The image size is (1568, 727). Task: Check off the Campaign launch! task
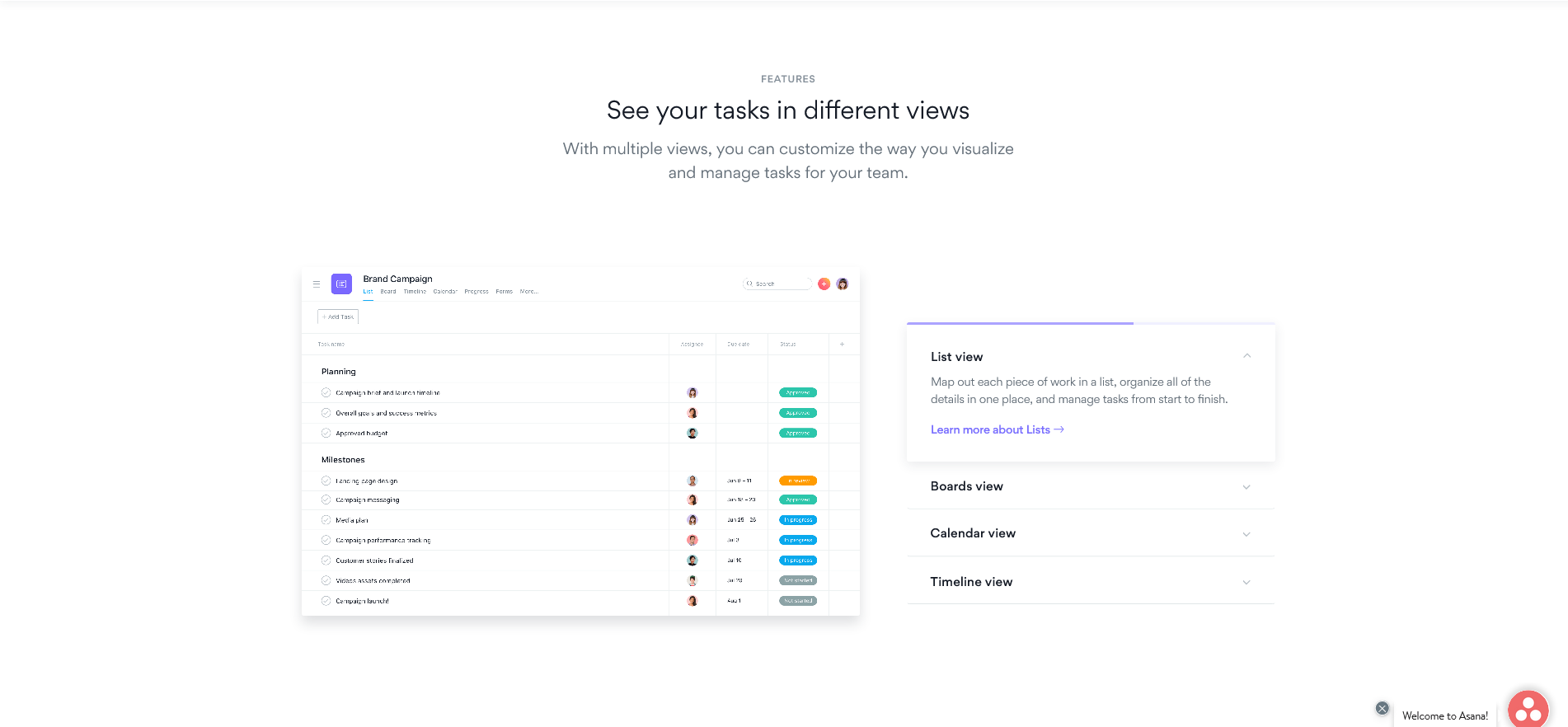326,601
